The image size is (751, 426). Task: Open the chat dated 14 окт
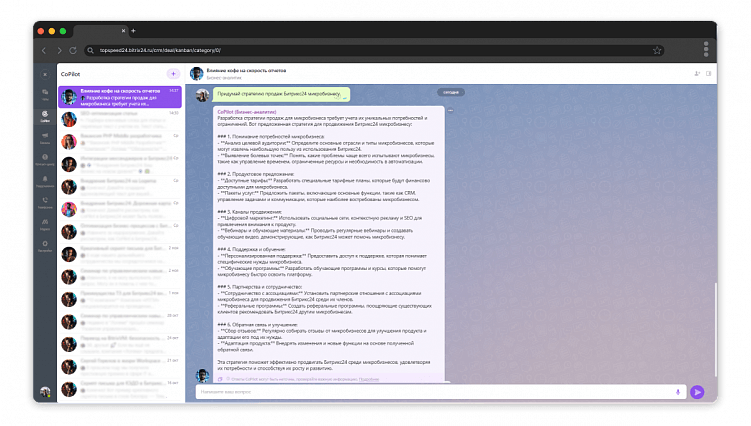pyautogui.click(x=120, y=389)
